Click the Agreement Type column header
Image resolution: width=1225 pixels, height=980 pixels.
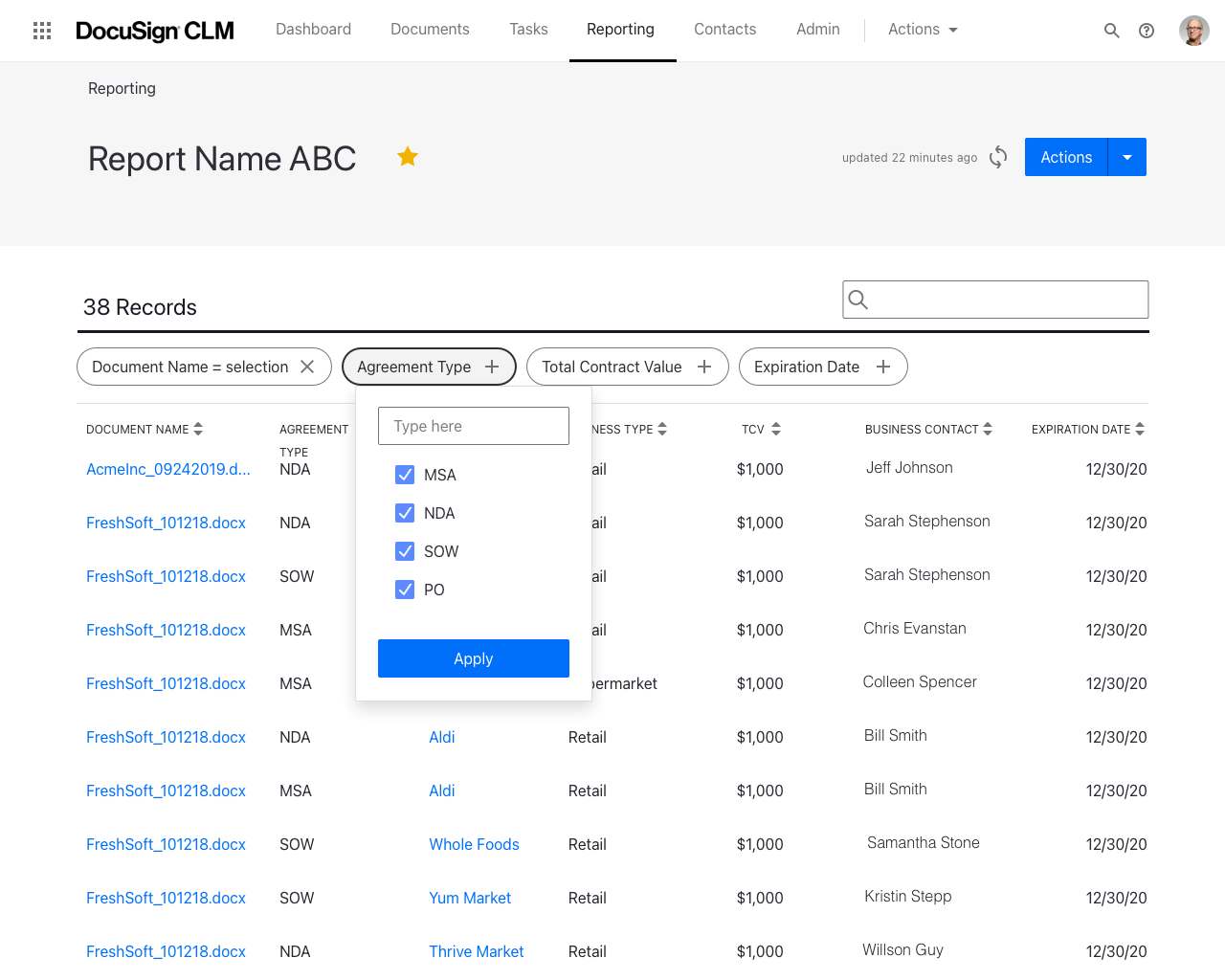click(314, 440)
